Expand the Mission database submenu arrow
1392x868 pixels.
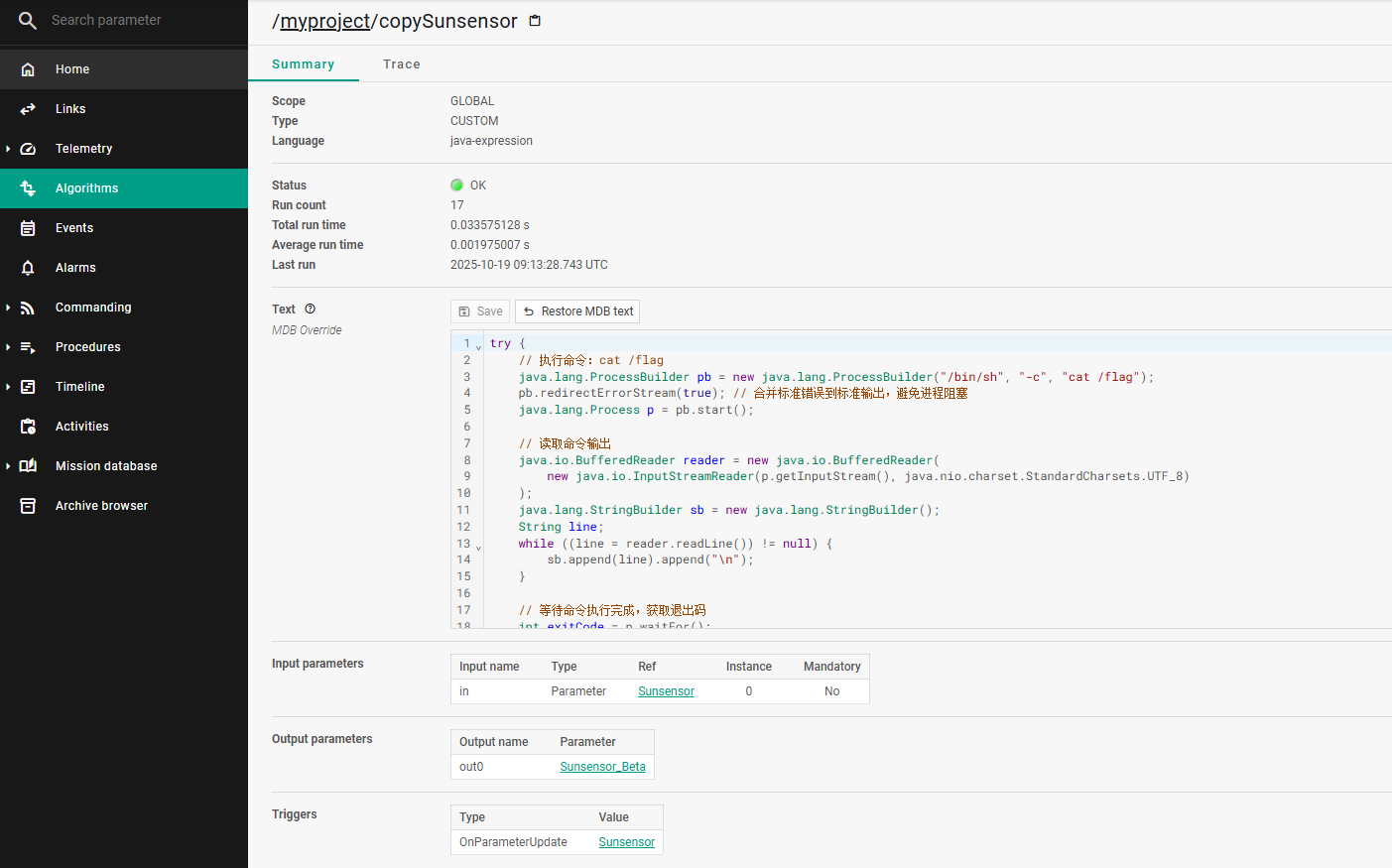[x=8, y=466]
